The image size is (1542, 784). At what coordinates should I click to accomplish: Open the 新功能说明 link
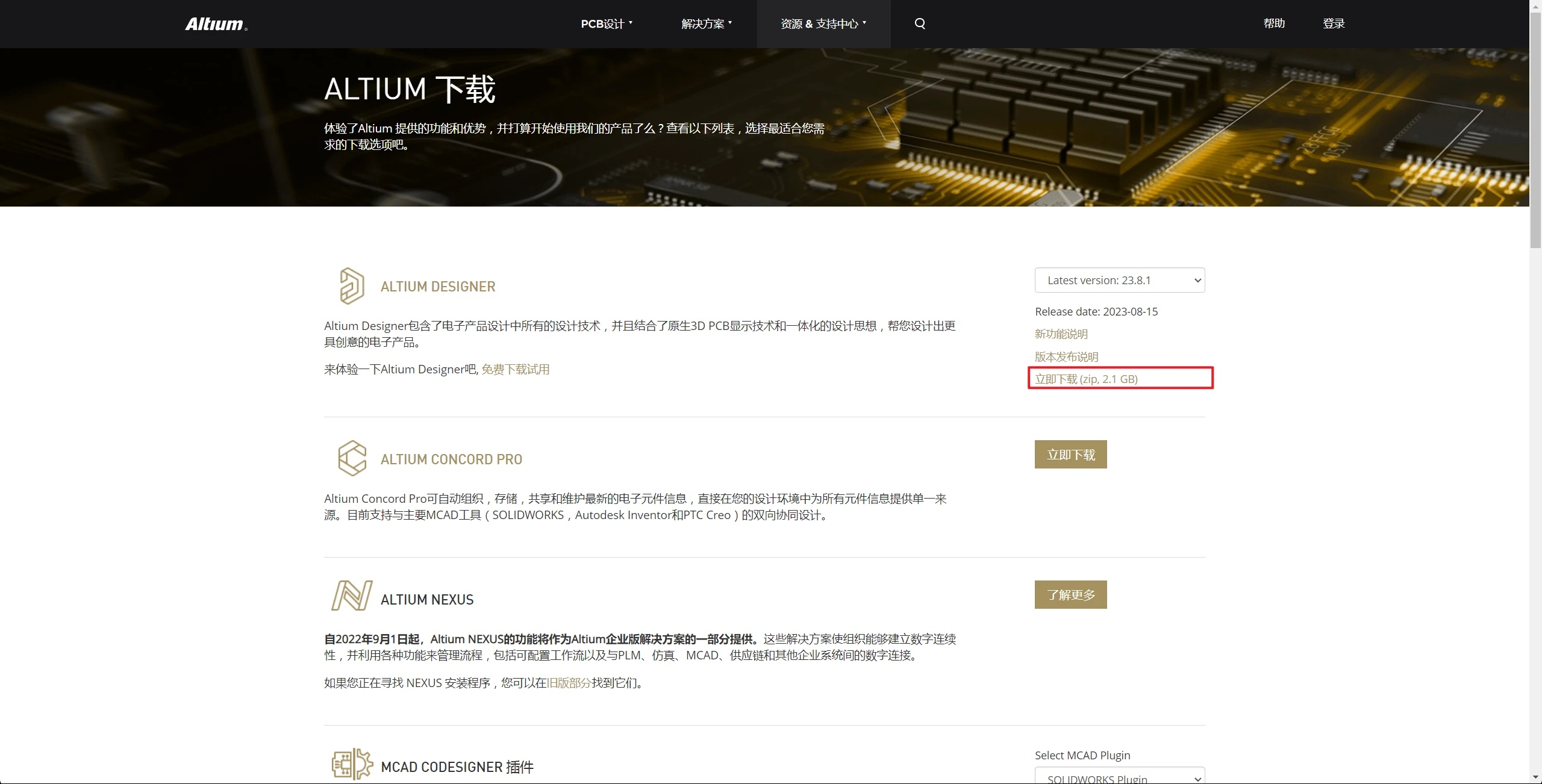pyautogui.click(x=1061, y=334)
